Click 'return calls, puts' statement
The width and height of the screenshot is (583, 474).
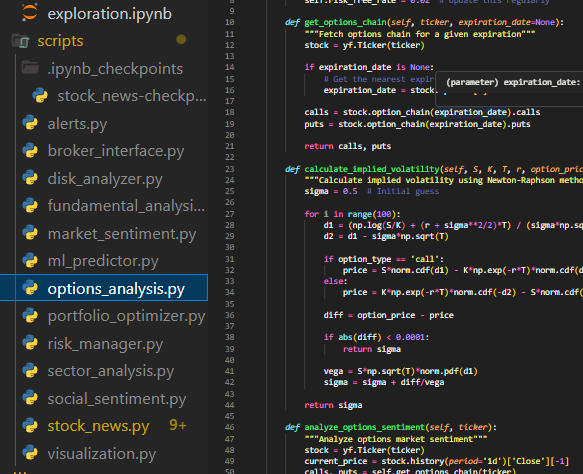(348, 146)
